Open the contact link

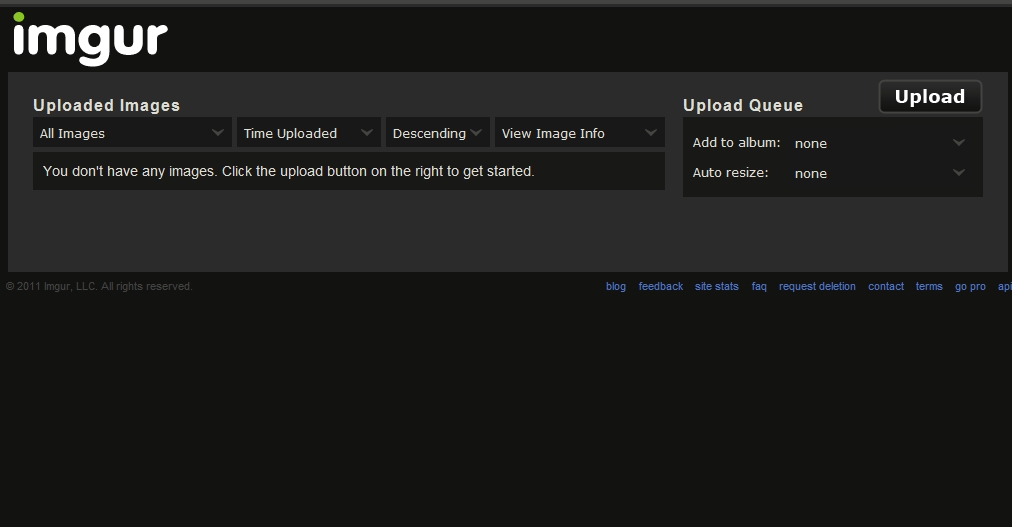(886, 286)
